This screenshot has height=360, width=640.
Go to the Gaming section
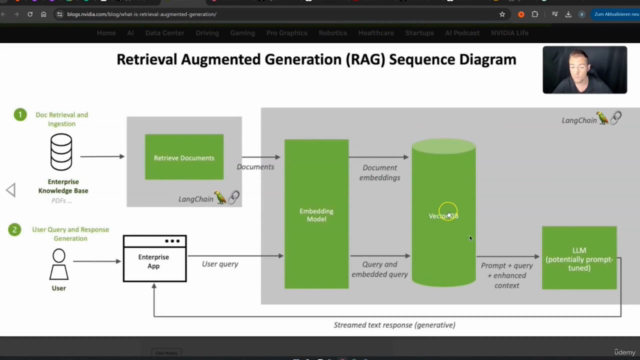[x=242, y=33]
